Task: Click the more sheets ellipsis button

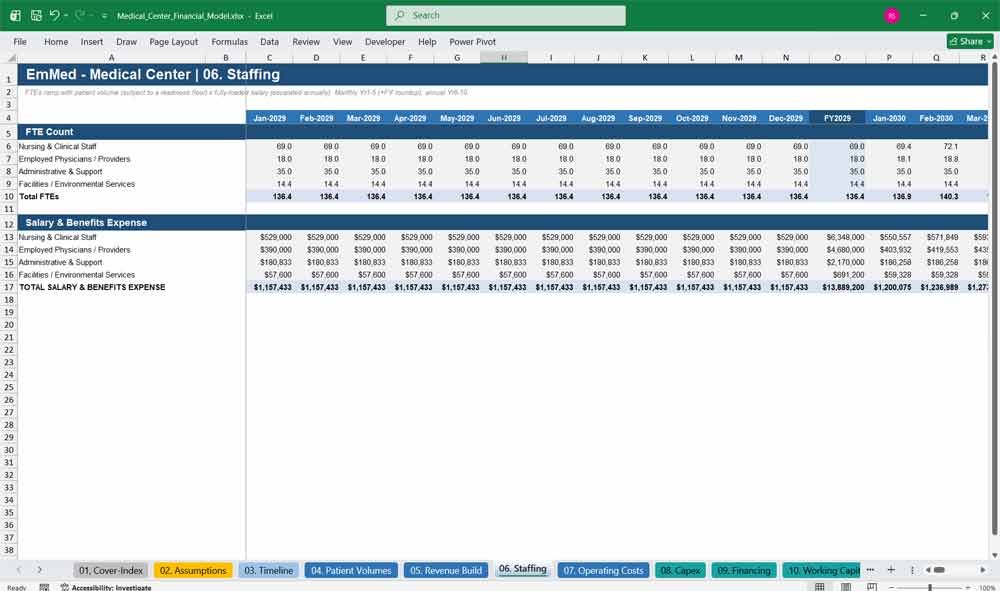Action: point(870,569)
